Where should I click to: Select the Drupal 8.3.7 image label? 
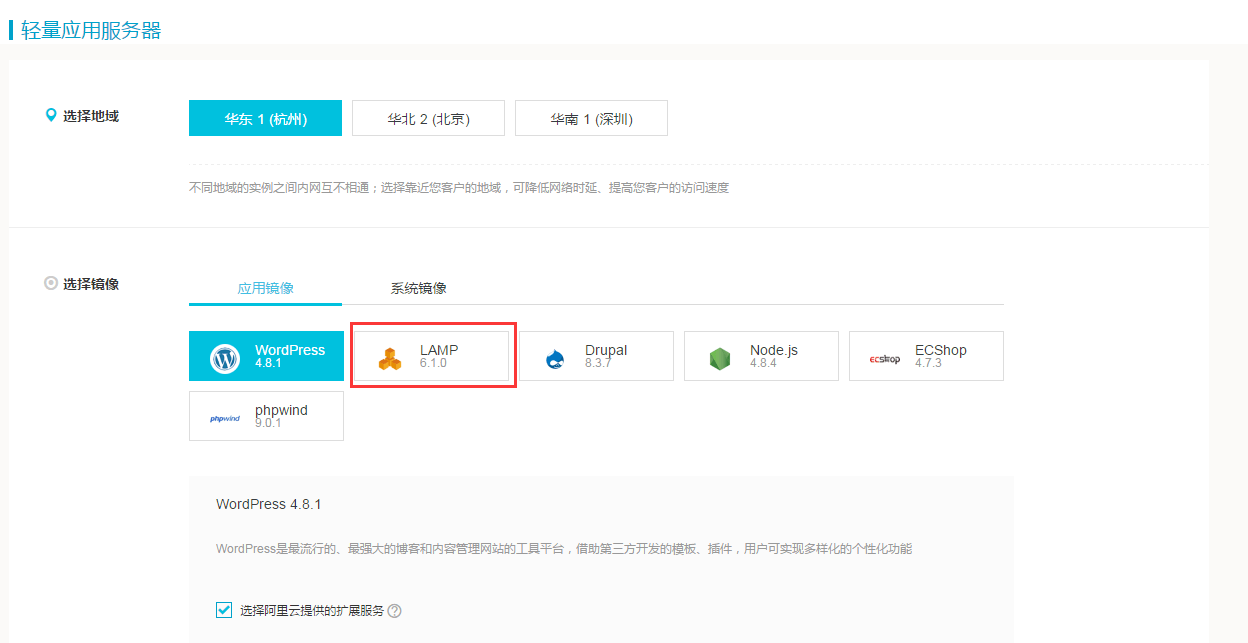click(x=606, y=356)
